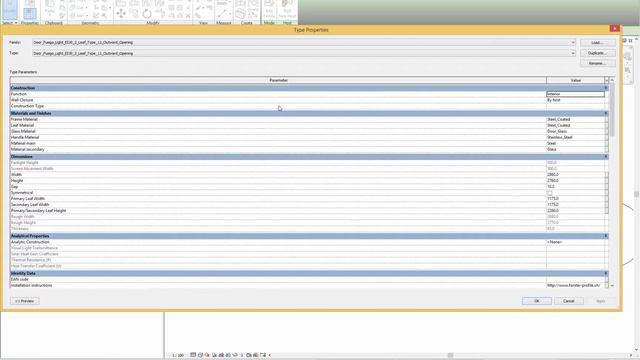Collapse the Construction parameter group
Image resolution: width=640 pixels, height=360 pixels.
[606, 88]
